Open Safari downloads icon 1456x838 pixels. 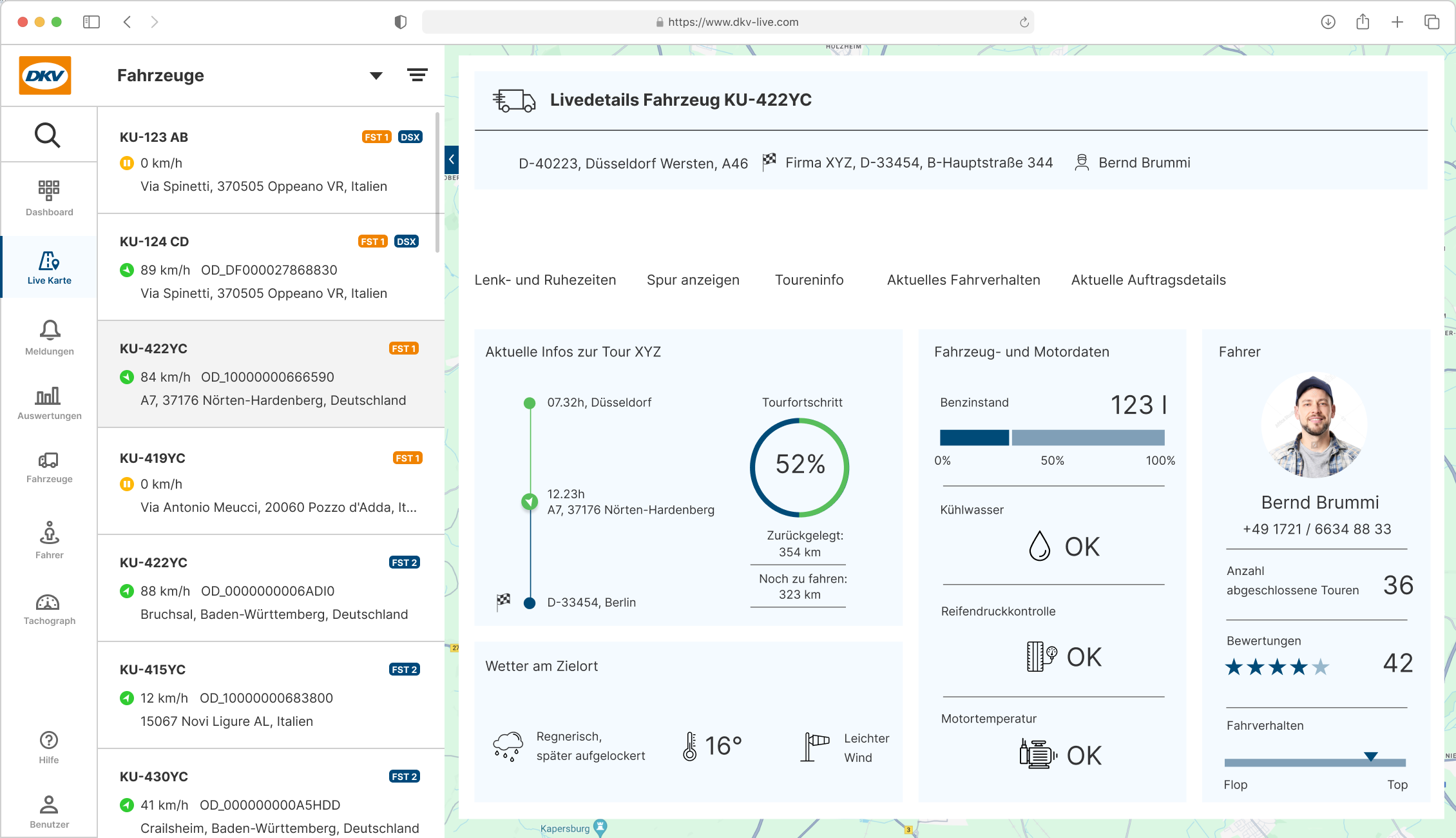tap(1328, 22)
